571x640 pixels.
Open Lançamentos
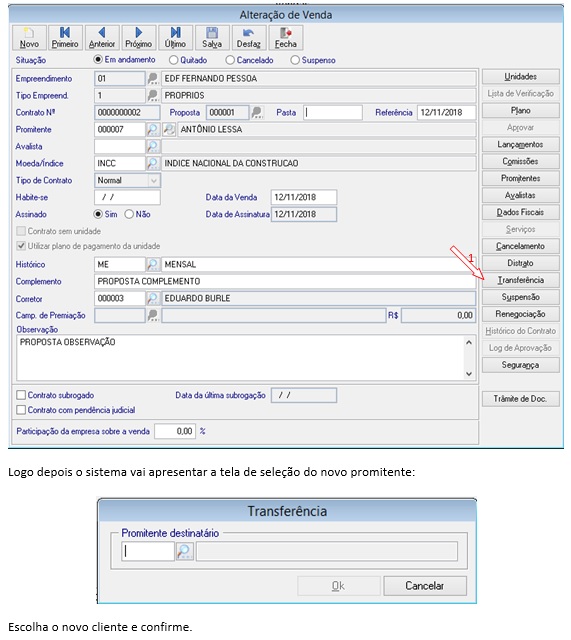(x=520, y=144)
